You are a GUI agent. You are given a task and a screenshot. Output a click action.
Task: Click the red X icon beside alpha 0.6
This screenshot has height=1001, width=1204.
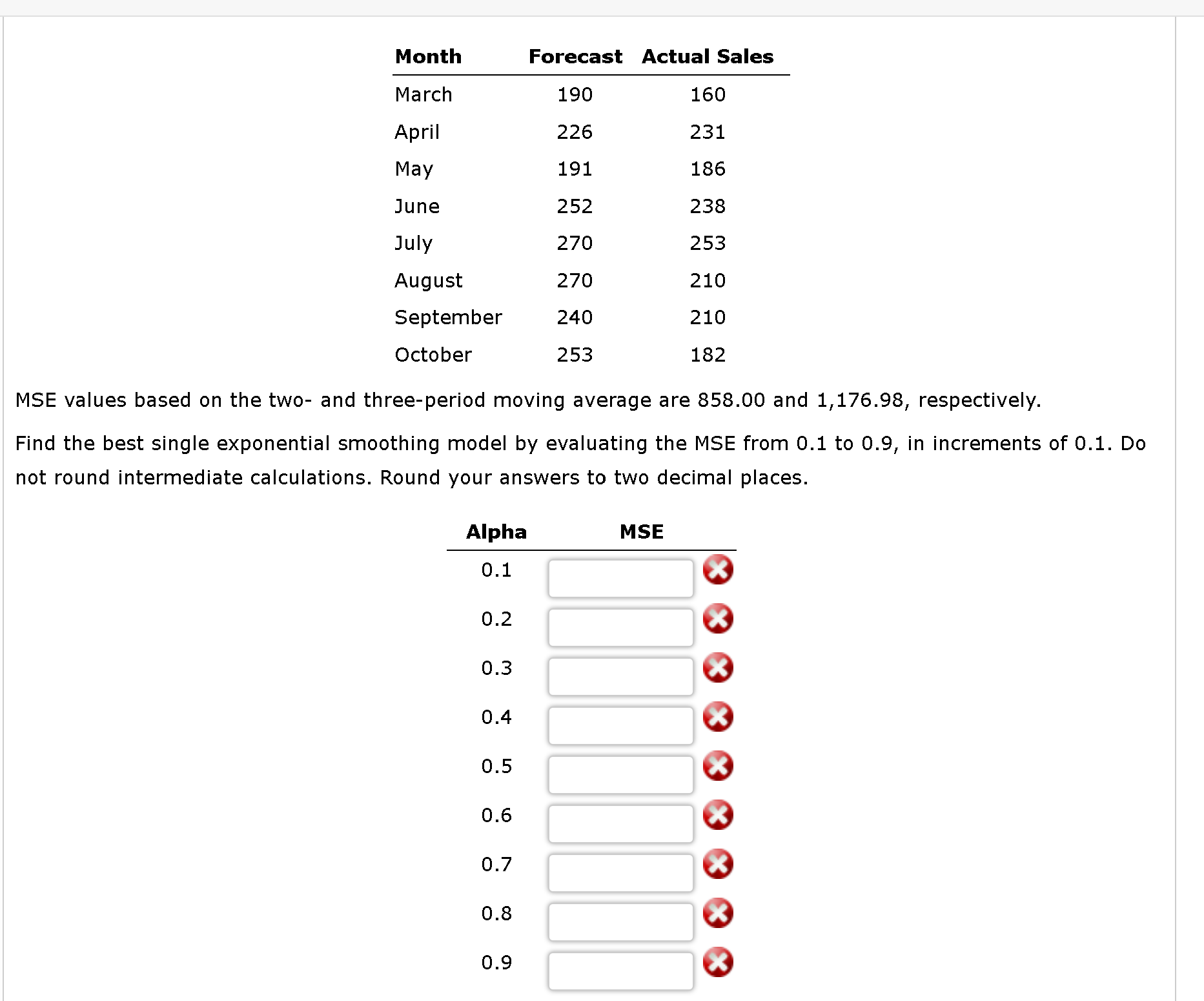click(x=719, y=815)
